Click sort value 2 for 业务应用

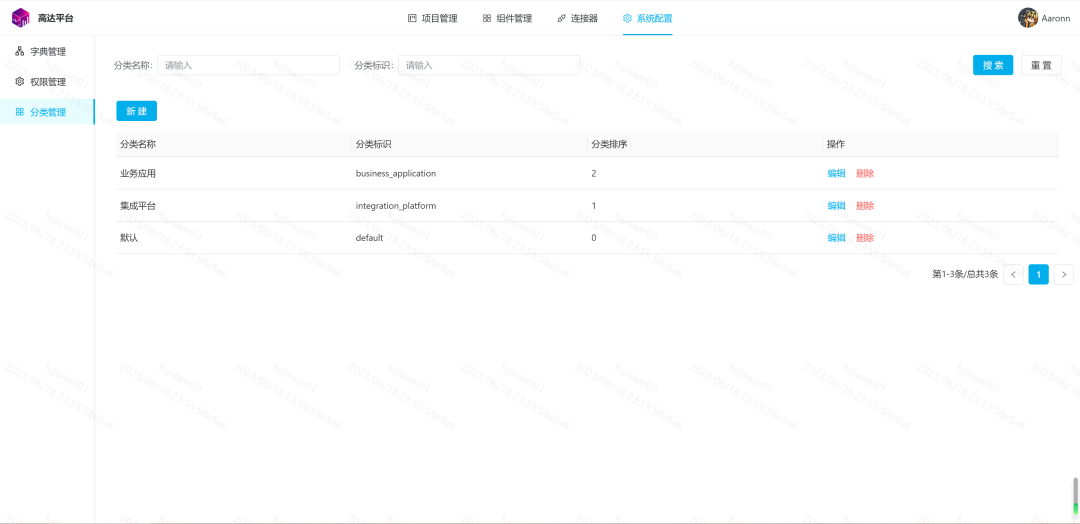(x=594, y=174)
